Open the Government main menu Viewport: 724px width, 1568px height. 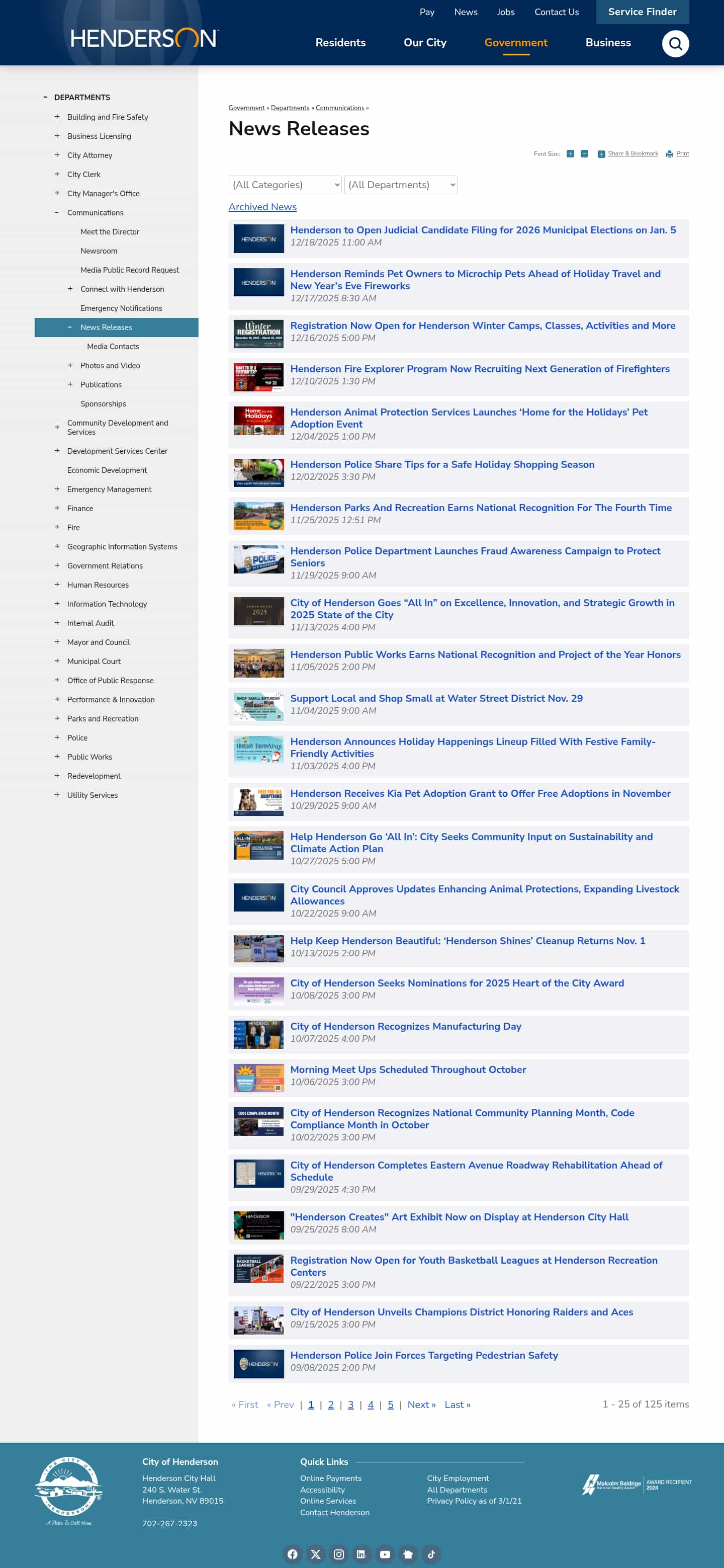tap(515, 43)
